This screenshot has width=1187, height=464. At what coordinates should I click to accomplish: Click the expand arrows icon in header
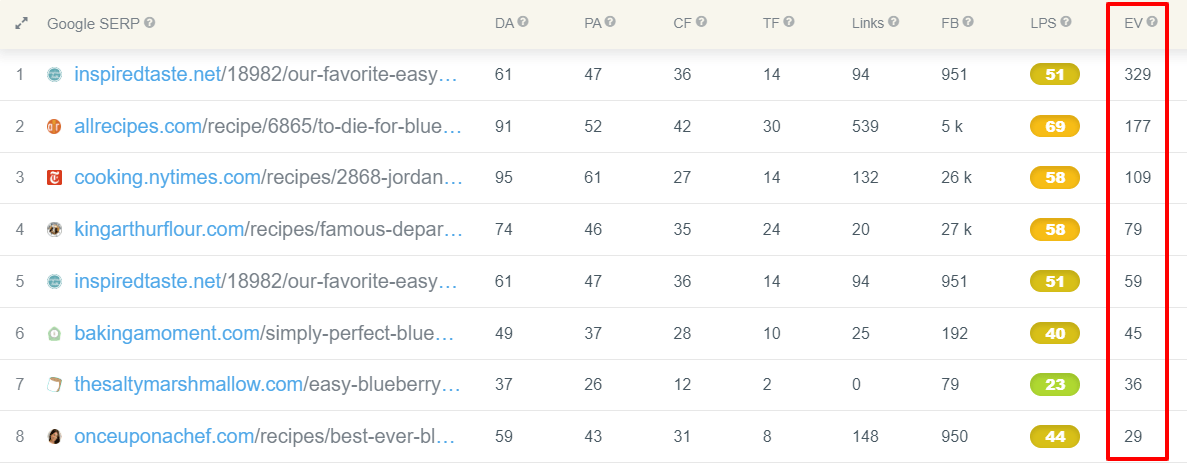[x=21, y=23]
